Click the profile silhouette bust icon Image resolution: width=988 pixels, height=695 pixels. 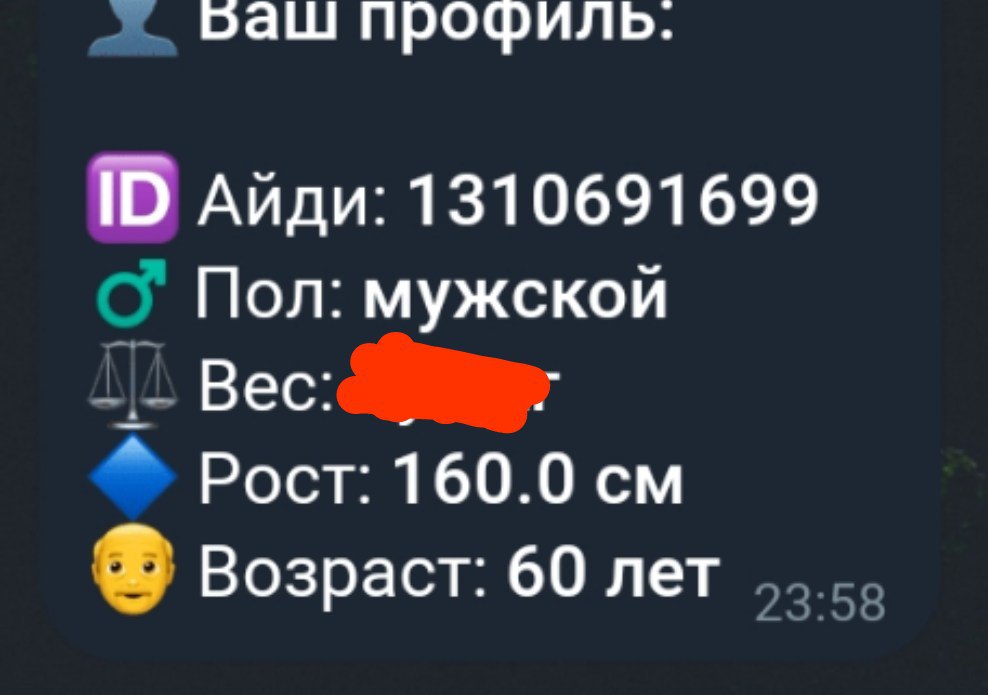132,28
